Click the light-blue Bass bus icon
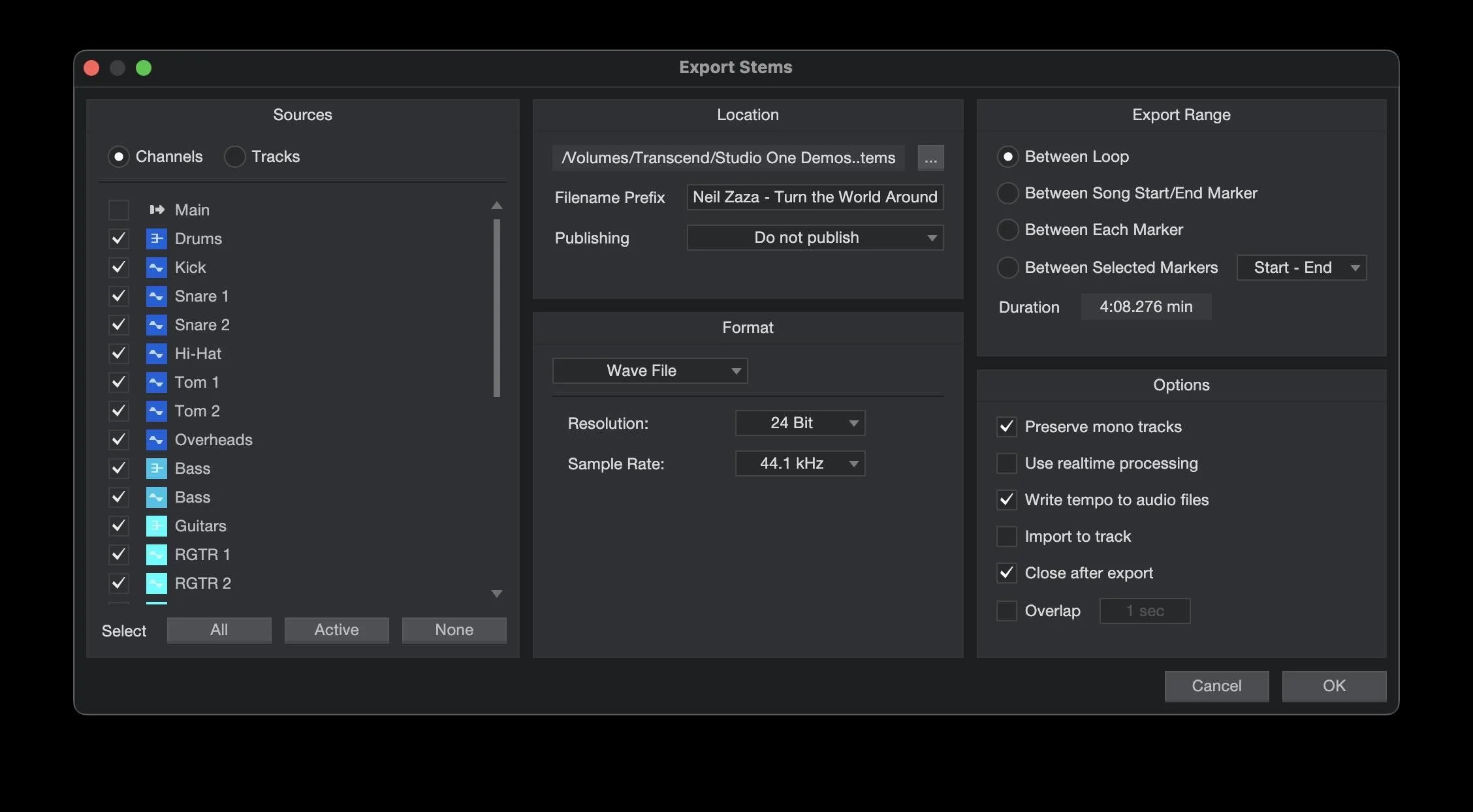The height and width of the screenshot is (812, 1473). pyautogui.click(x=157, y=468)
